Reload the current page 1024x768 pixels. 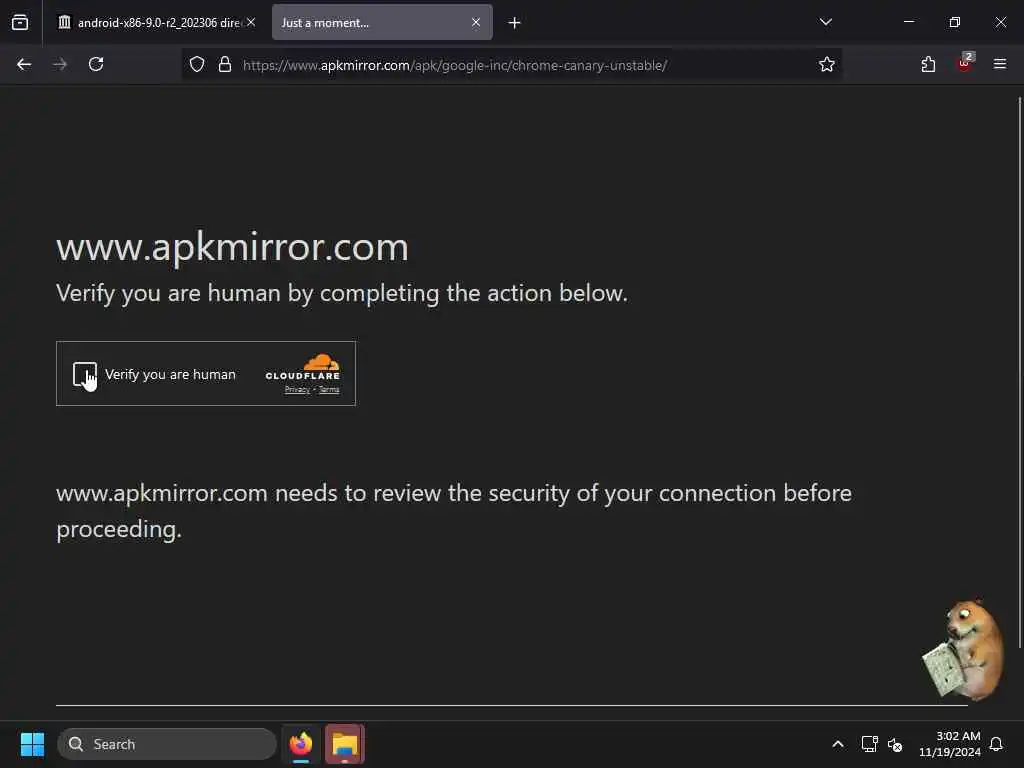96,64
